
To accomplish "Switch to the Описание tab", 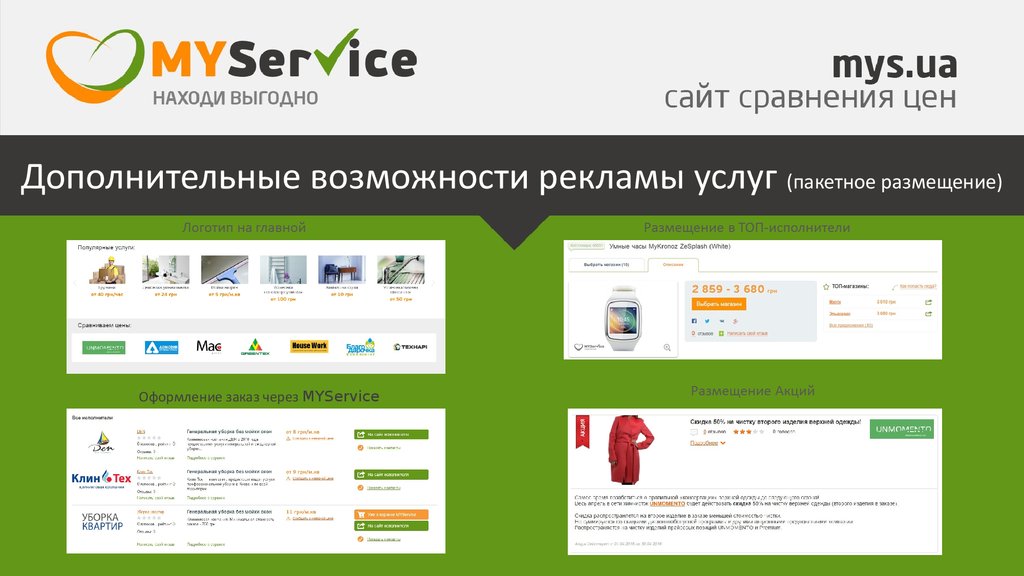I will (673, 264).
